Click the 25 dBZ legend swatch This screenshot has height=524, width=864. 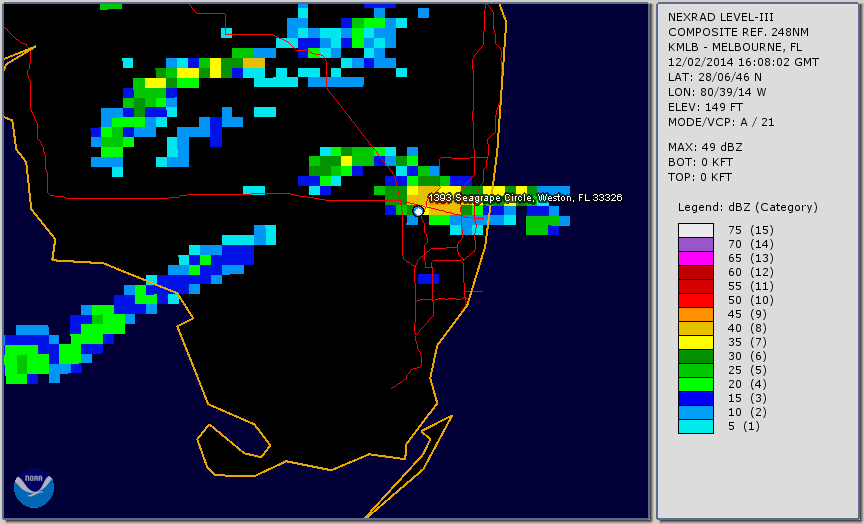tap(696, 371)
